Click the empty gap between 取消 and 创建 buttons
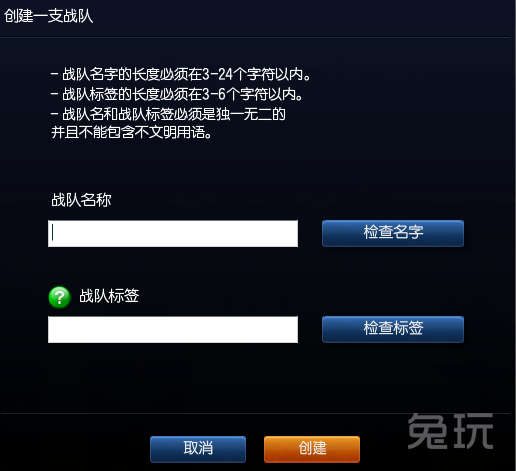The image size is (516, 471). point(255,449)
